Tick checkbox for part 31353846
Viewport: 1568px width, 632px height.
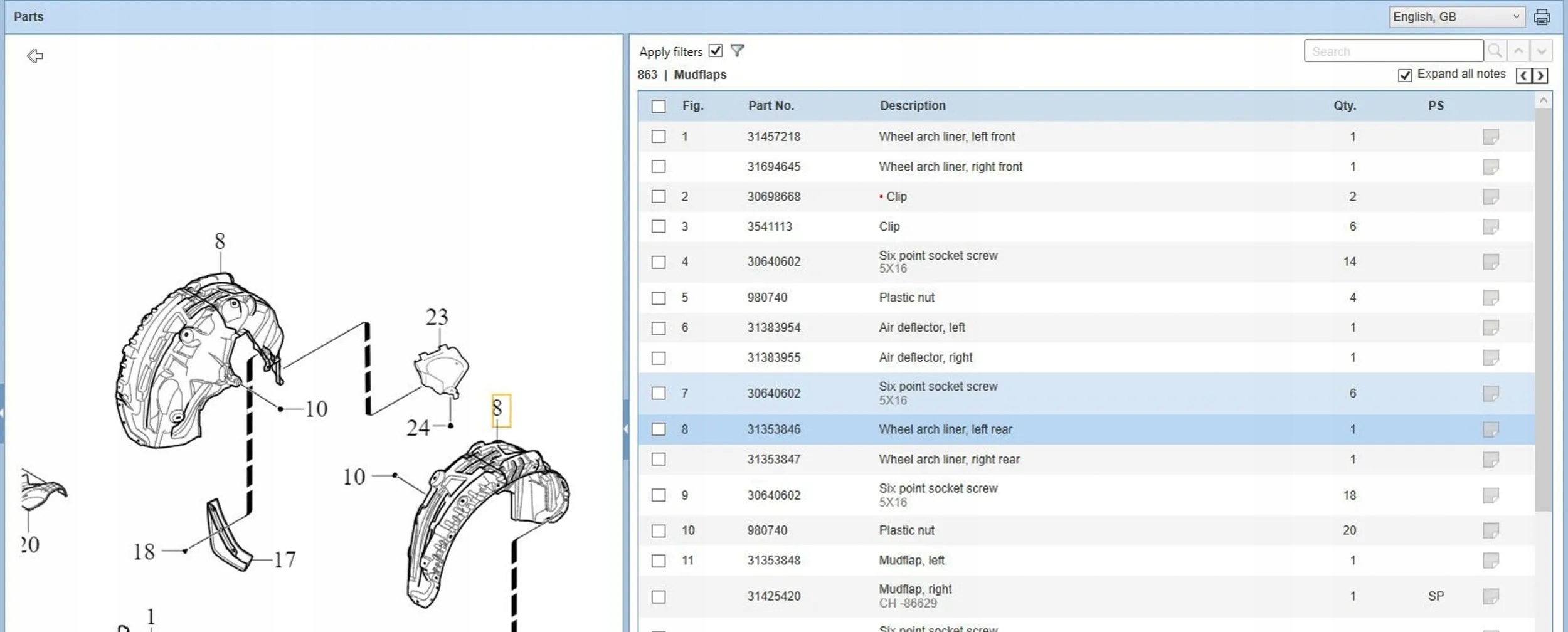[658, 429]
